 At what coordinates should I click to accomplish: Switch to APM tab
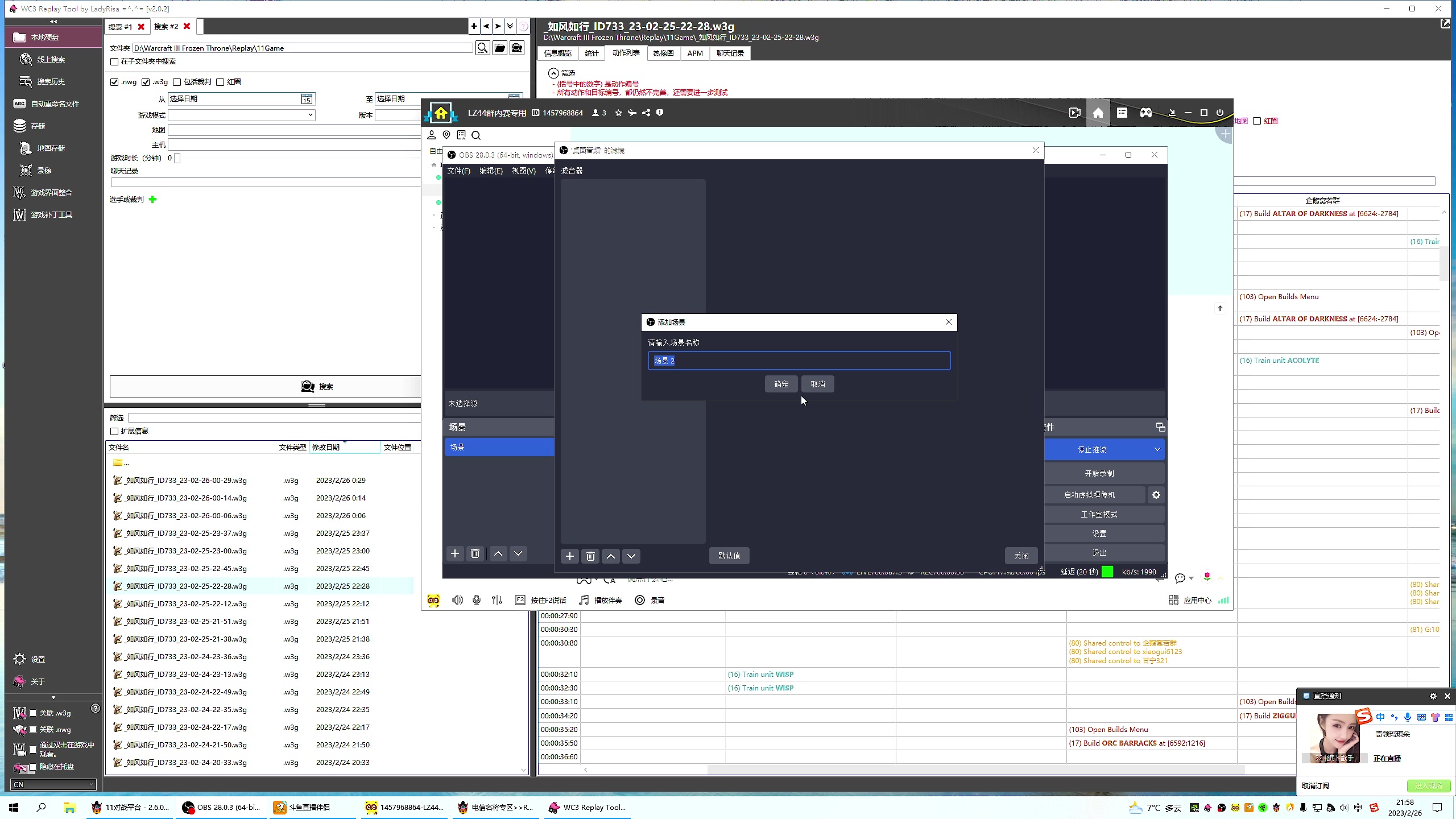(695, 53)
